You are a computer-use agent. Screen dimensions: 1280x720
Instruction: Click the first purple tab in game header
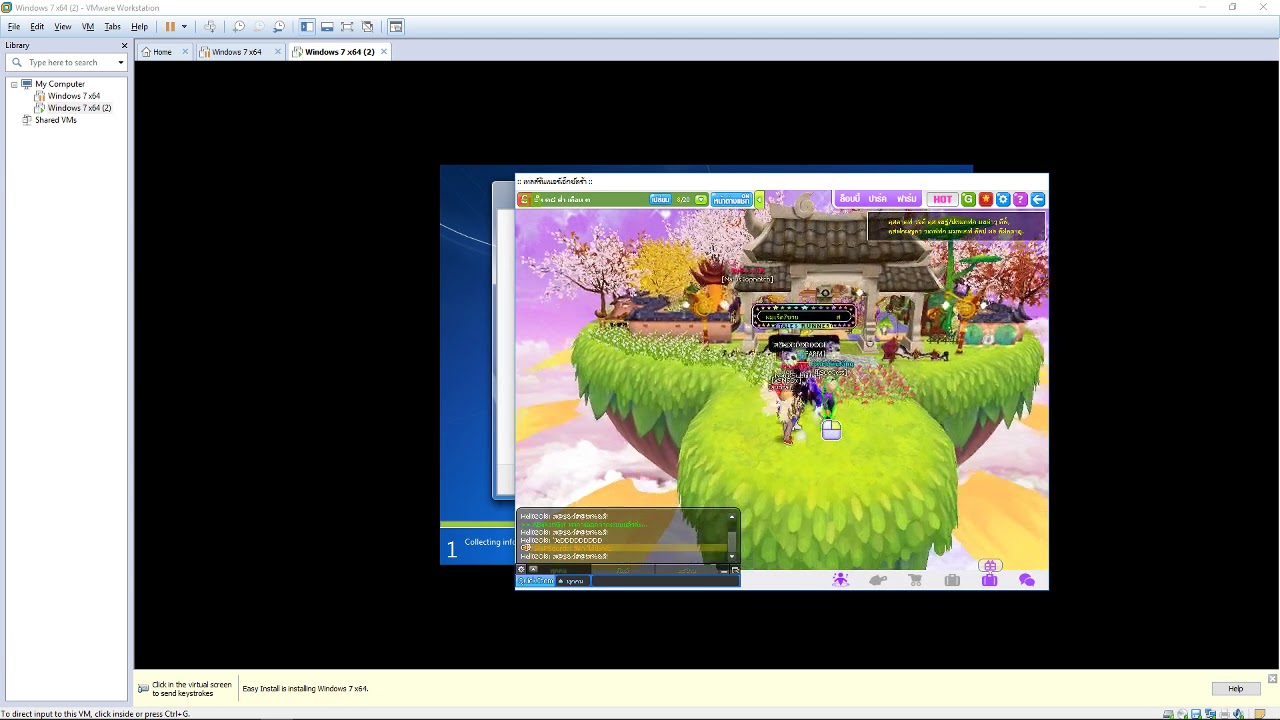(x=850, y=199)
